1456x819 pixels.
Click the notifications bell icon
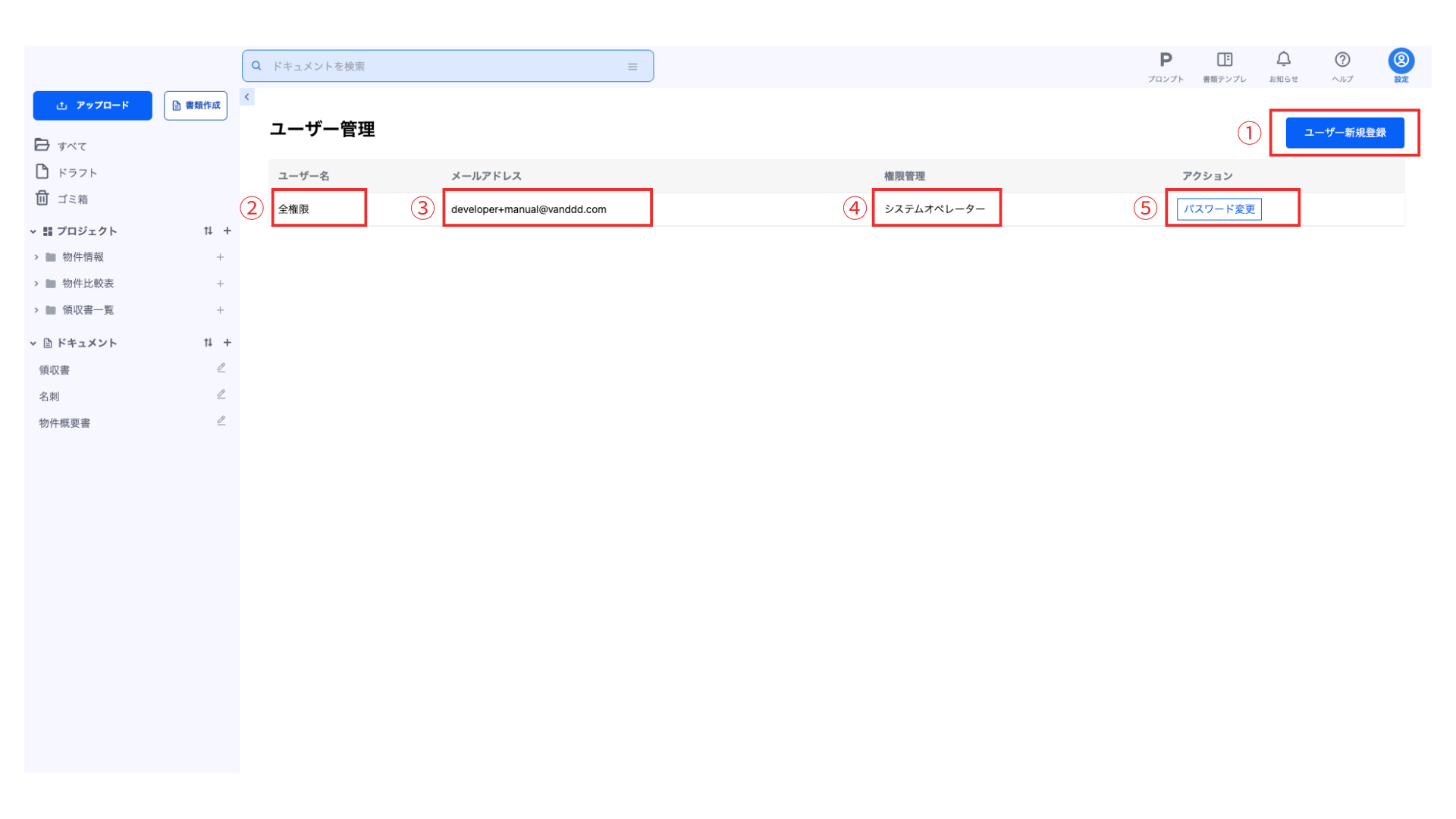click(1283, 60)
